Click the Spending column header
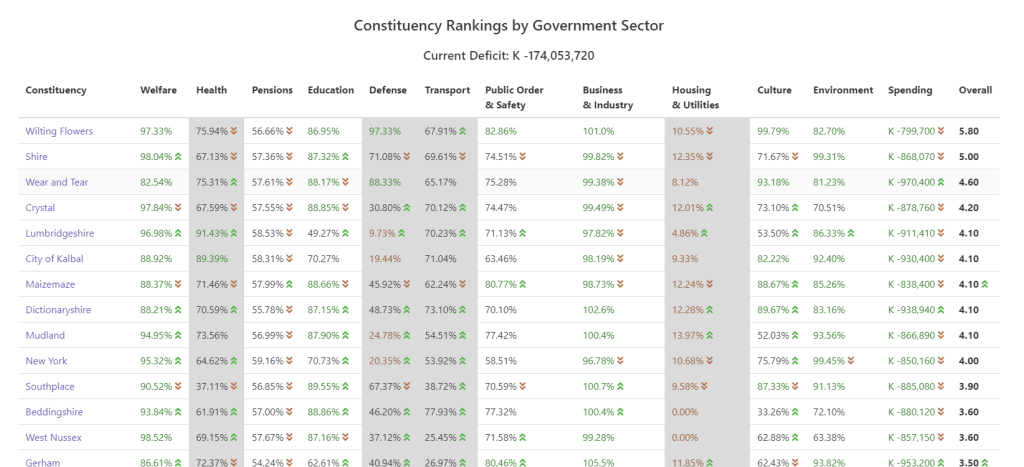Image resolution: width=1024 pixels, height=467 pixels. tap(910, 90)
